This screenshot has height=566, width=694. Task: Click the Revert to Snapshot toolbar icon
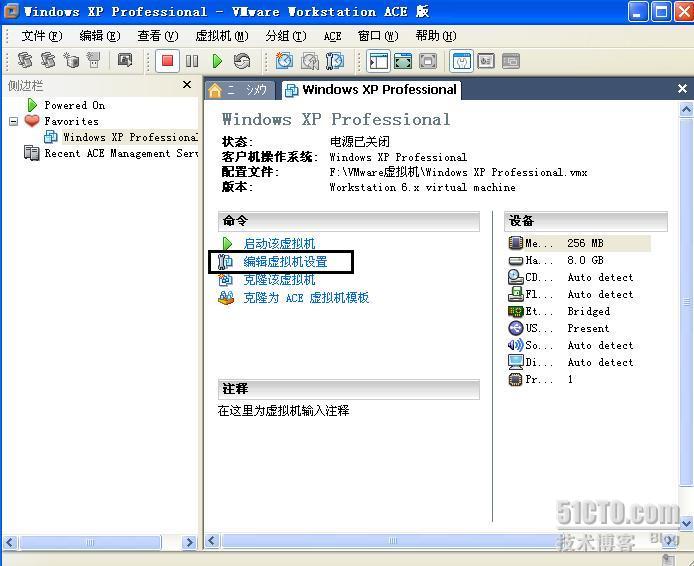[309, 61]
